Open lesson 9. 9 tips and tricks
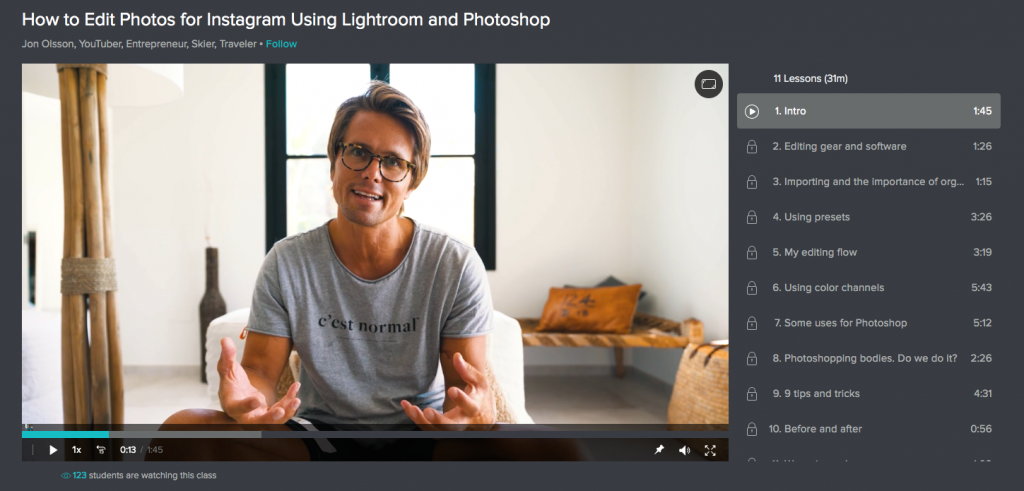This screenshot has width=1024, height=491. tap(869, 394)
